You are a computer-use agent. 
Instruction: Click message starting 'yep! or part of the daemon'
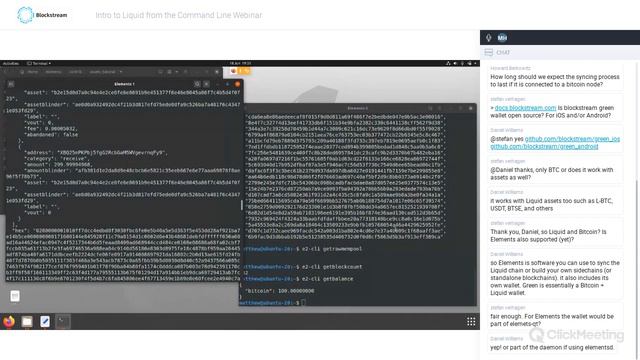coord(552,347)
